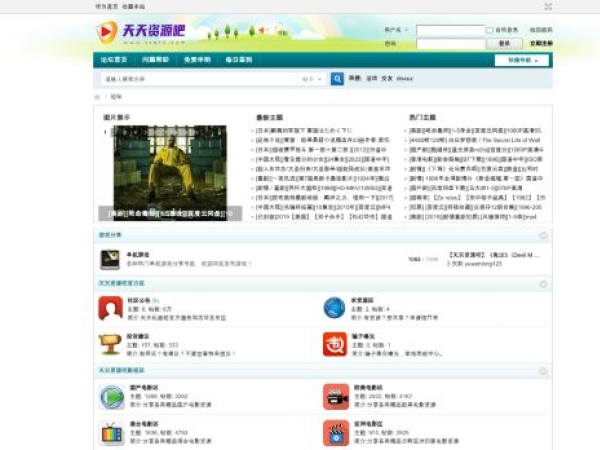The height and width of the screenshot is (450, 600).
Task: Open the trophy forum icon
Action: (x=111, y=345)
